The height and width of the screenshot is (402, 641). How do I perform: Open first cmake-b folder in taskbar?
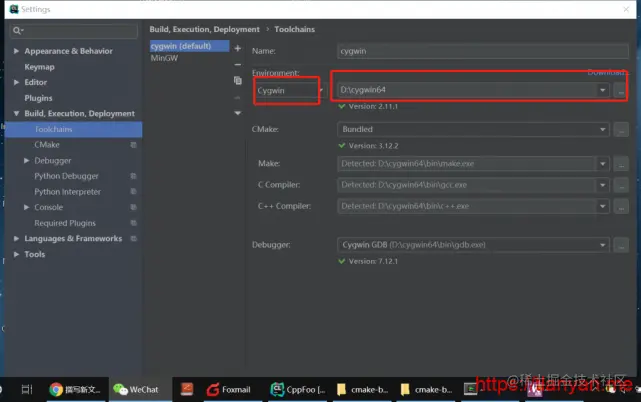[363, 389]
